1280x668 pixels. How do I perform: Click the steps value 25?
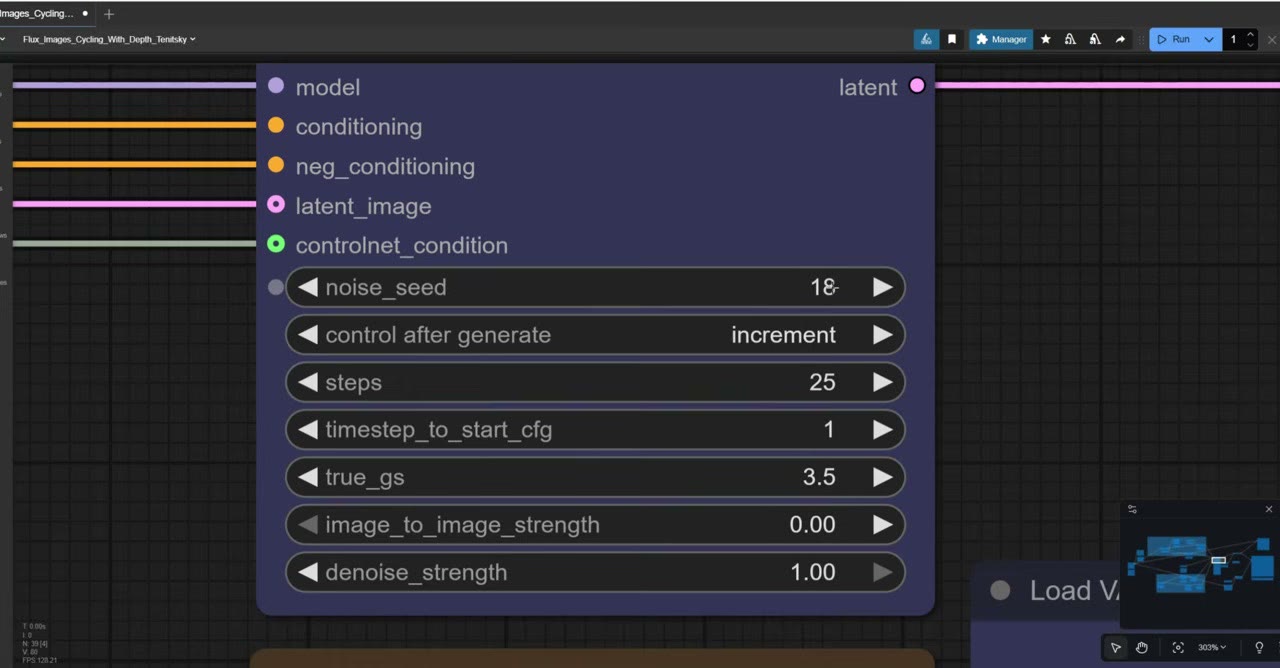(x=822, y=382)
